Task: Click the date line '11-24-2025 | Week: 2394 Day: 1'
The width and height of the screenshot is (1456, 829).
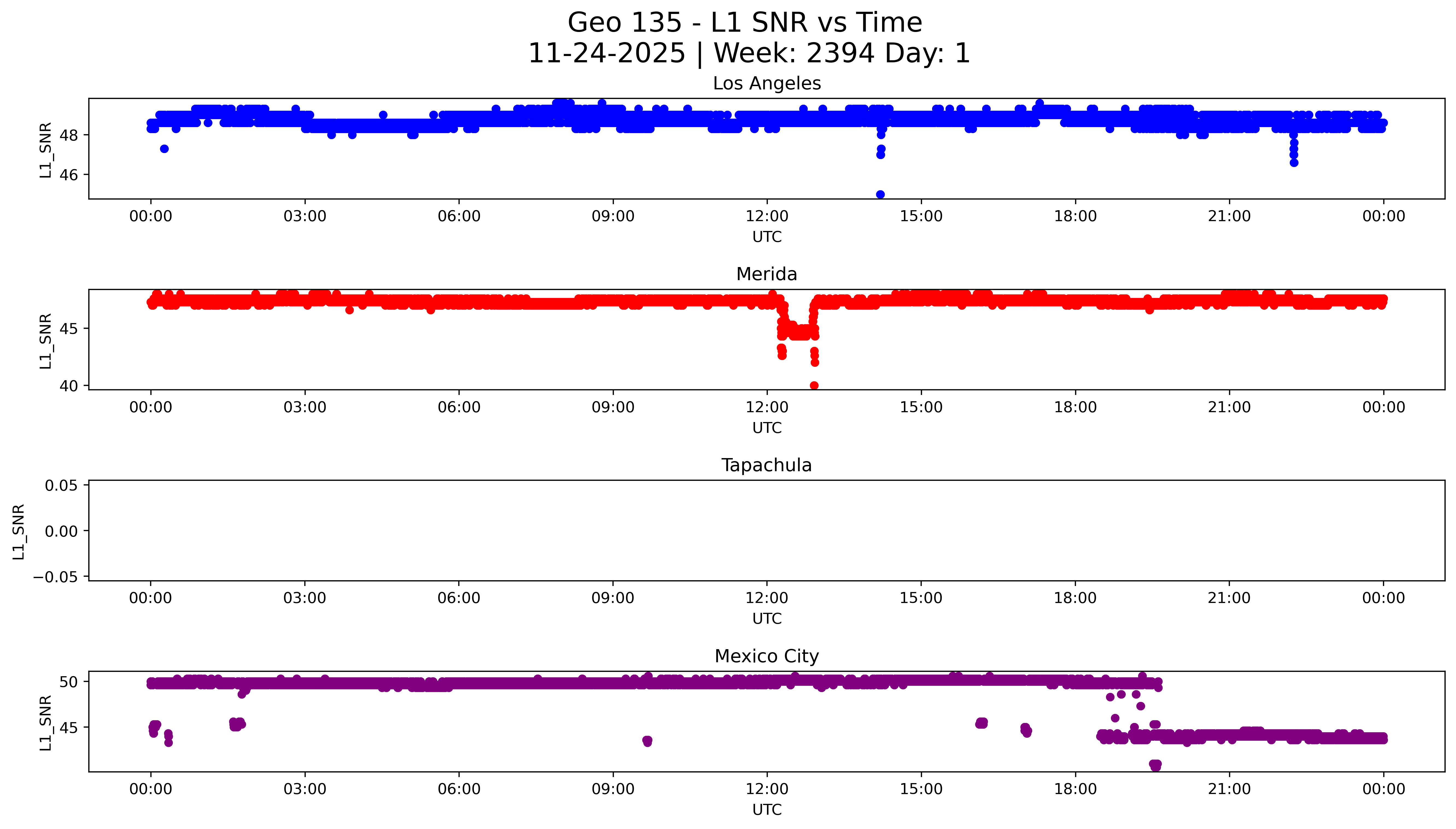Action: (749, 54)
